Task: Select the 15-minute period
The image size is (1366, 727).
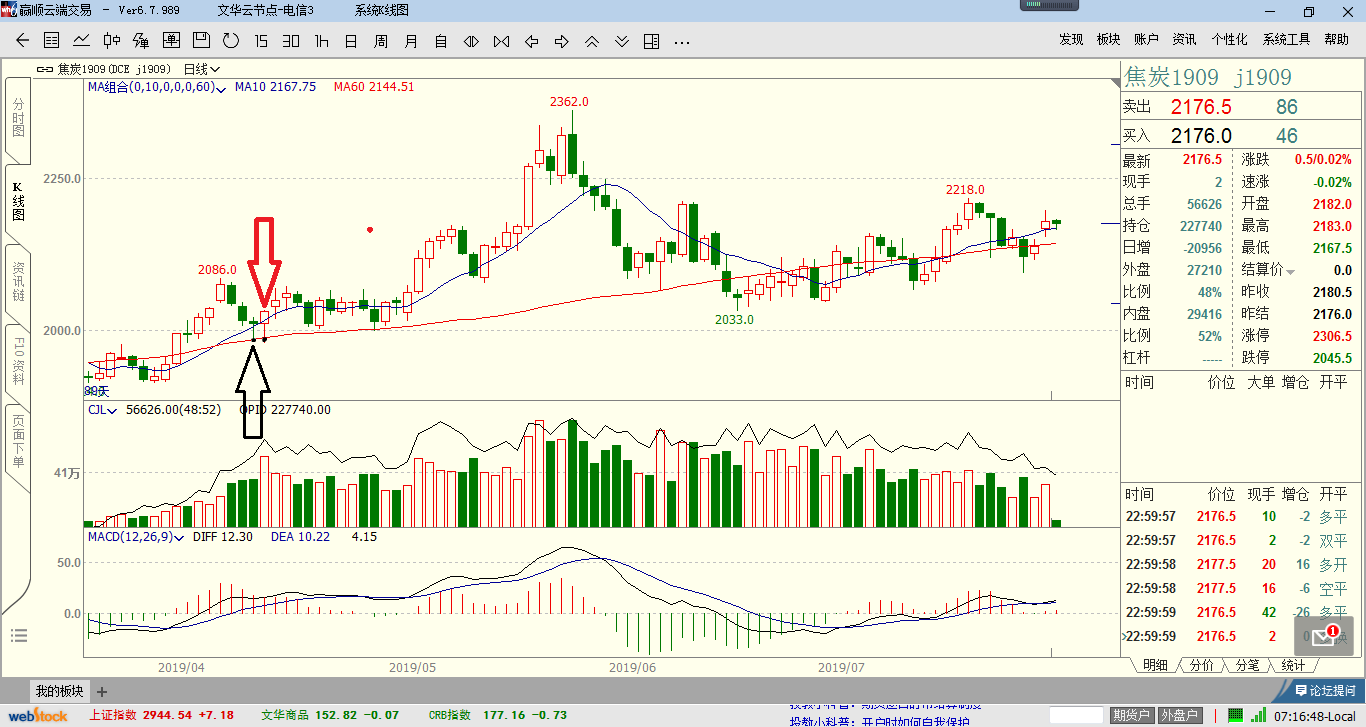Action: click(x=261, y=41)
